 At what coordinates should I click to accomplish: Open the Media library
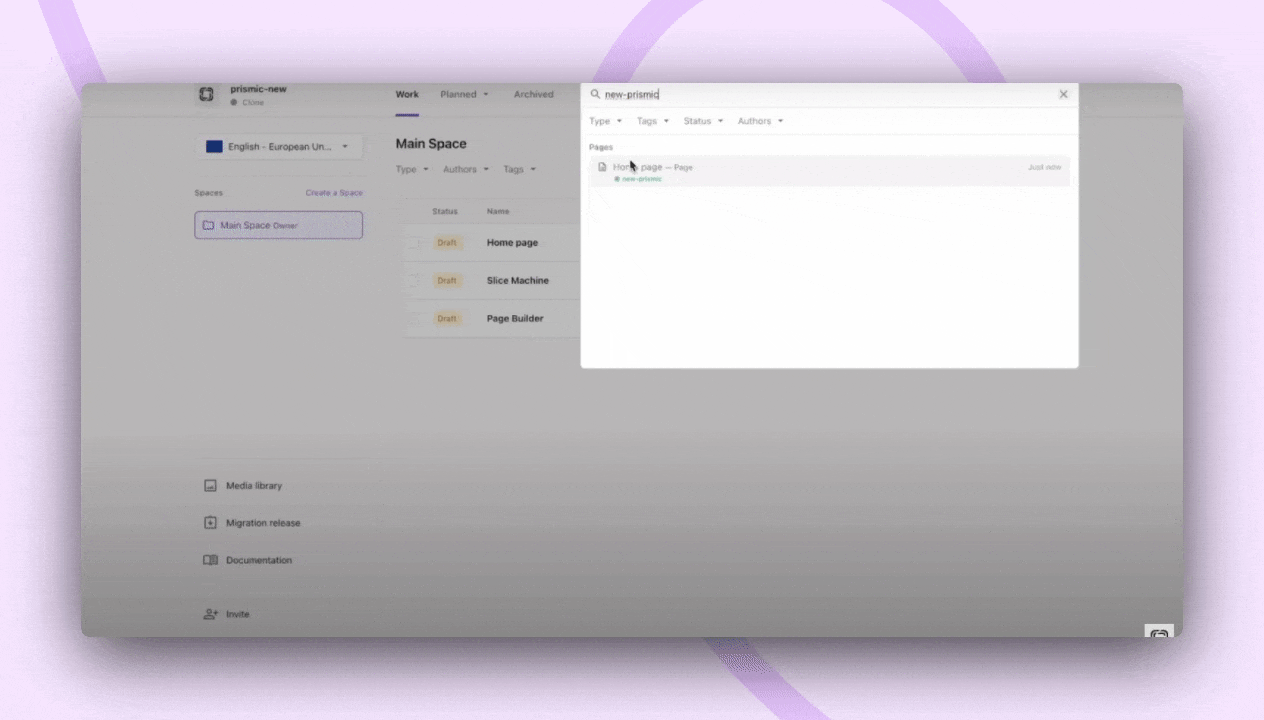click(x=254, y=485)
